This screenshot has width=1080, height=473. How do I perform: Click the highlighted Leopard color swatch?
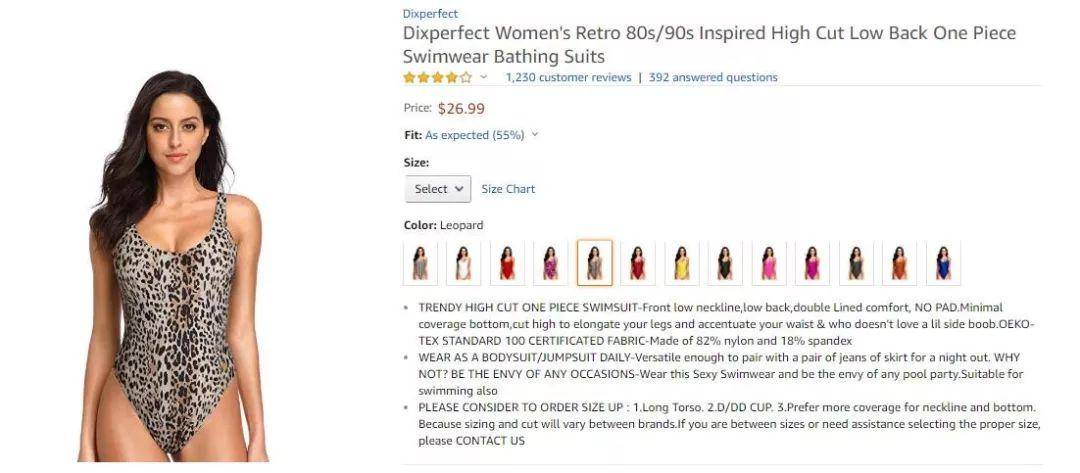point(594,263)
